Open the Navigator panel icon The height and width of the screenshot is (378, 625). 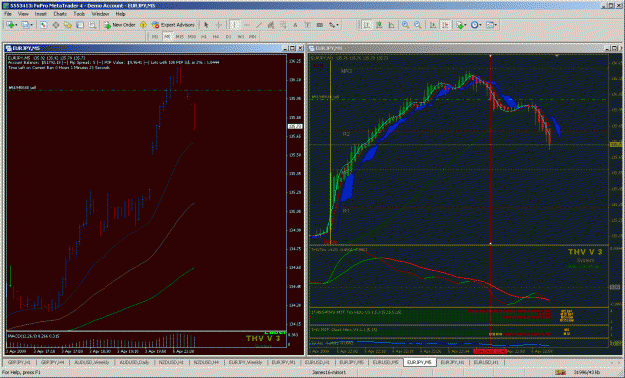[x=68, y=25]
